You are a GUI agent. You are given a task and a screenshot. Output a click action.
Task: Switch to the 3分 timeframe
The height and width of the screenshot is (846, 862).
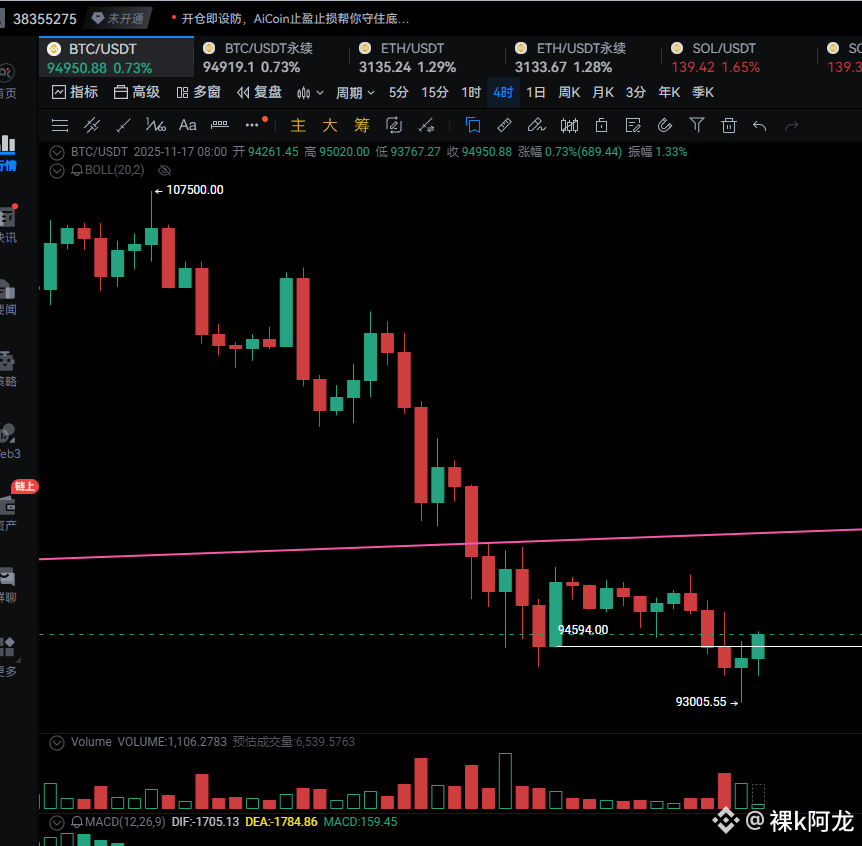click(x=636, y=92)
